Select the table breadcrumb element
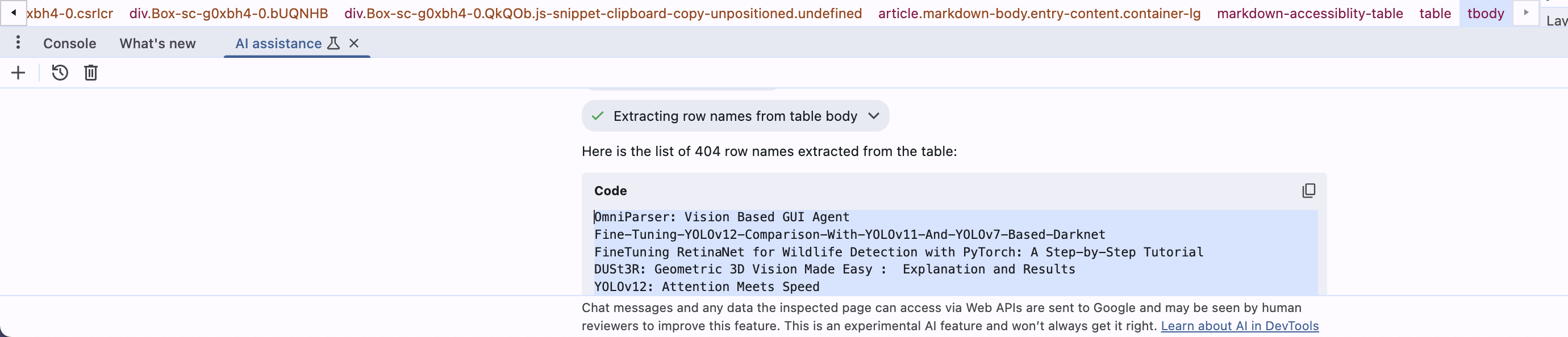 (1434, 14)
